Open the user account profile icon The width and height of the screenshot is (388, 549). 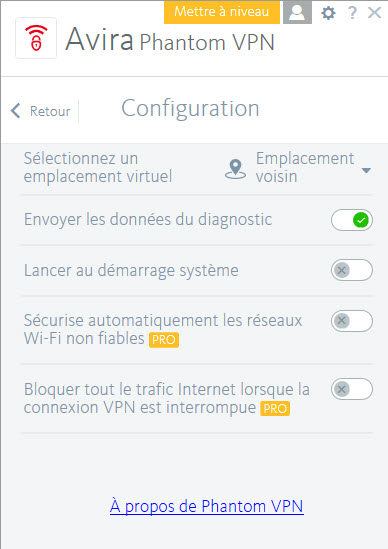click(297, 12)
